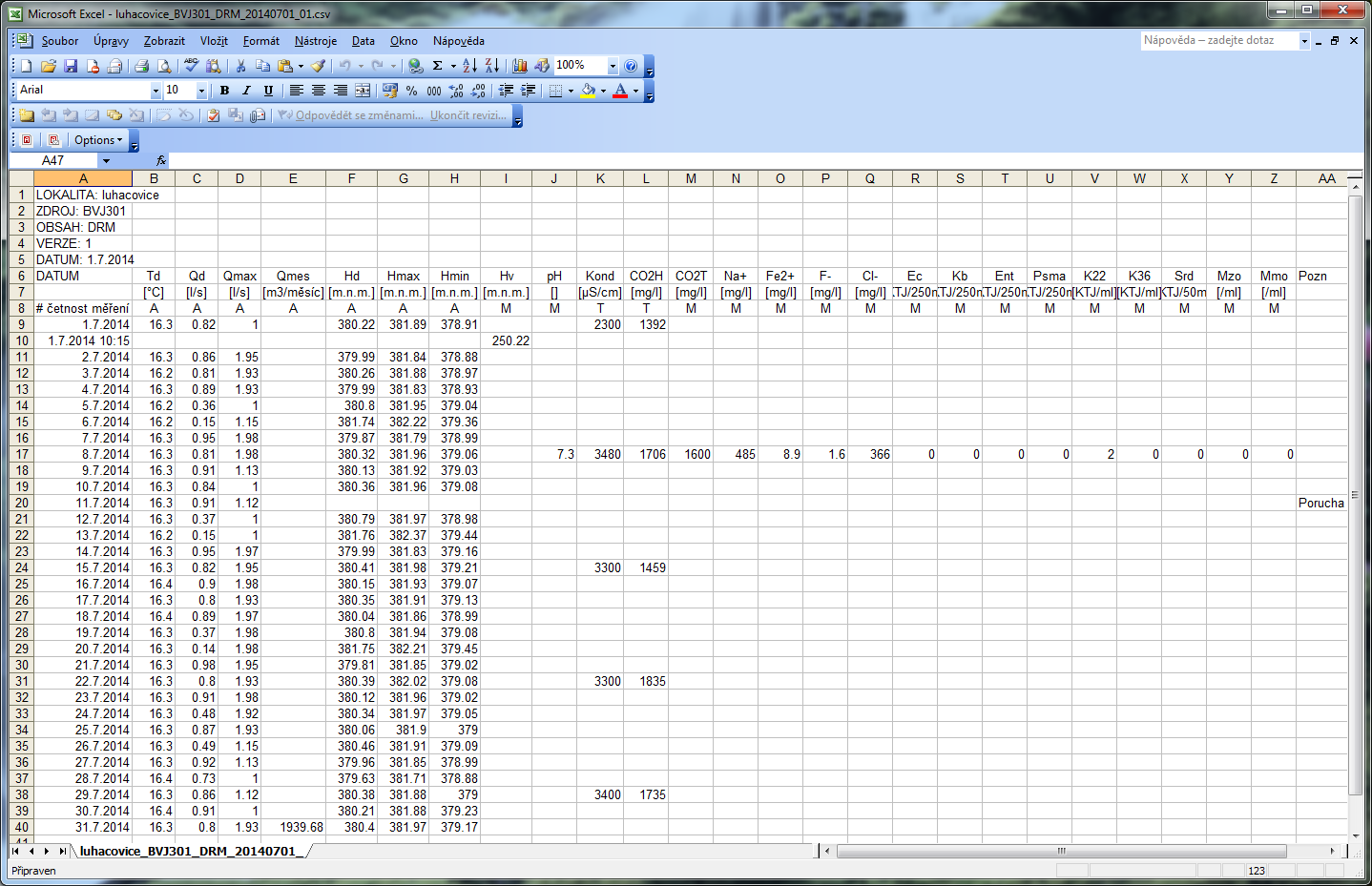Viewport: 1372px width, 886px height.
Task: Open the zoom percentage dropdown
Action: tap(613, 66)
